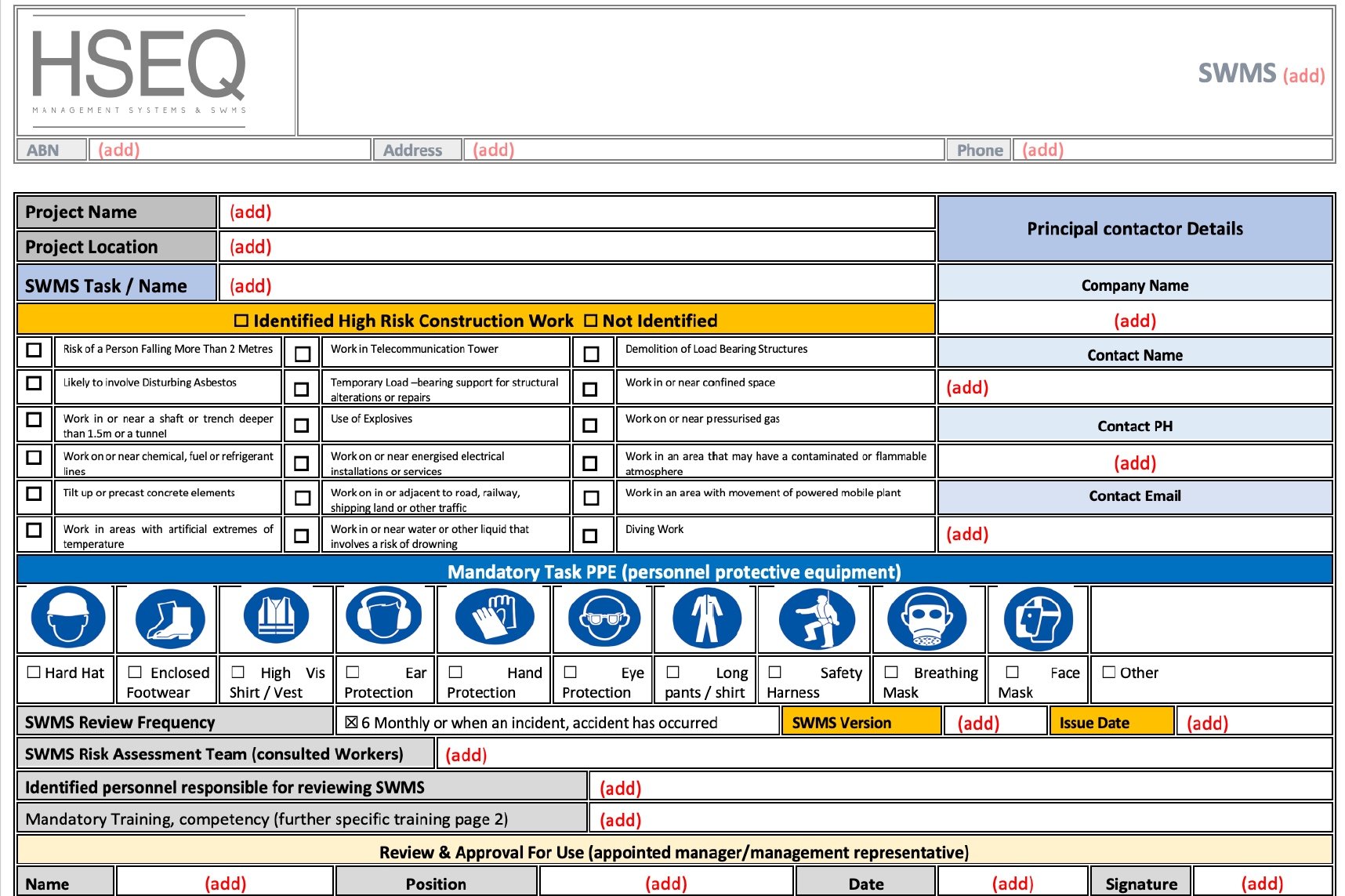Screen dimensions: 1345x896
Task: Tick the Hand Protection checkbox
Action: pos(455,673)
